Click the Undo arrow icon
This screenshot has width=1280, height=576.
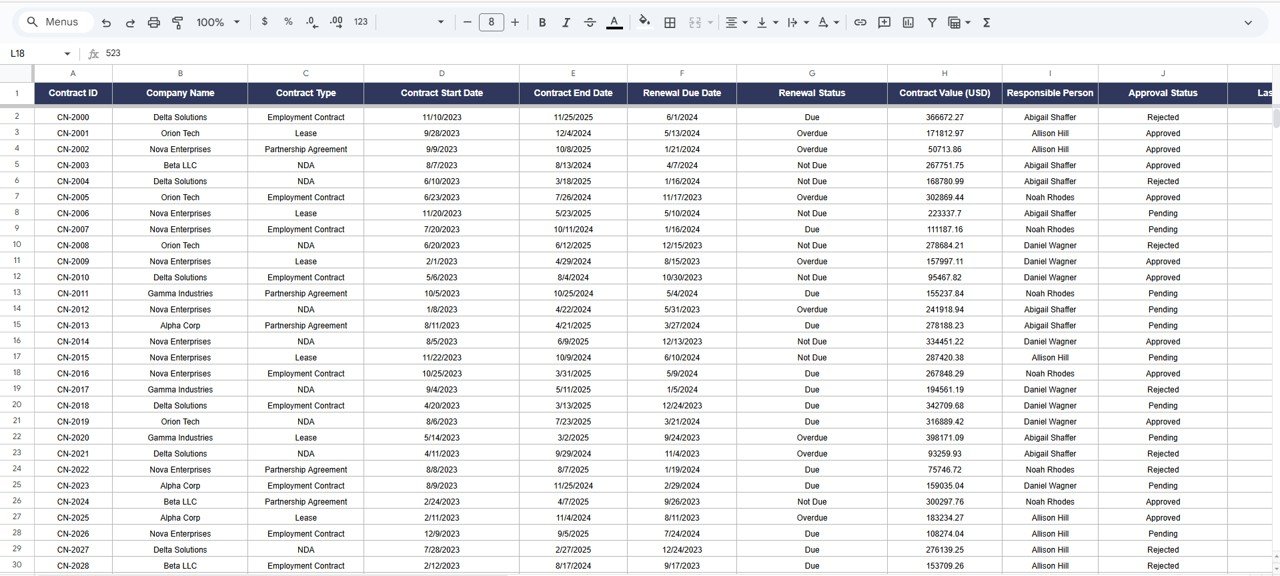pyautogui.click(x=106, y=22)
